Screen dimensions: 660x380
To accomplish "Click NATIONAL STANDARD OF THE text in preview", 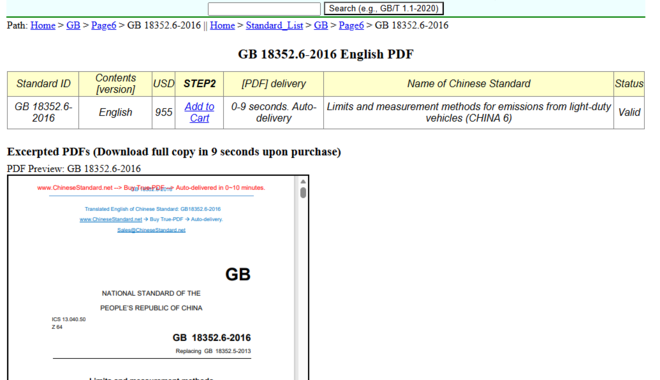I will coord(151,293).
